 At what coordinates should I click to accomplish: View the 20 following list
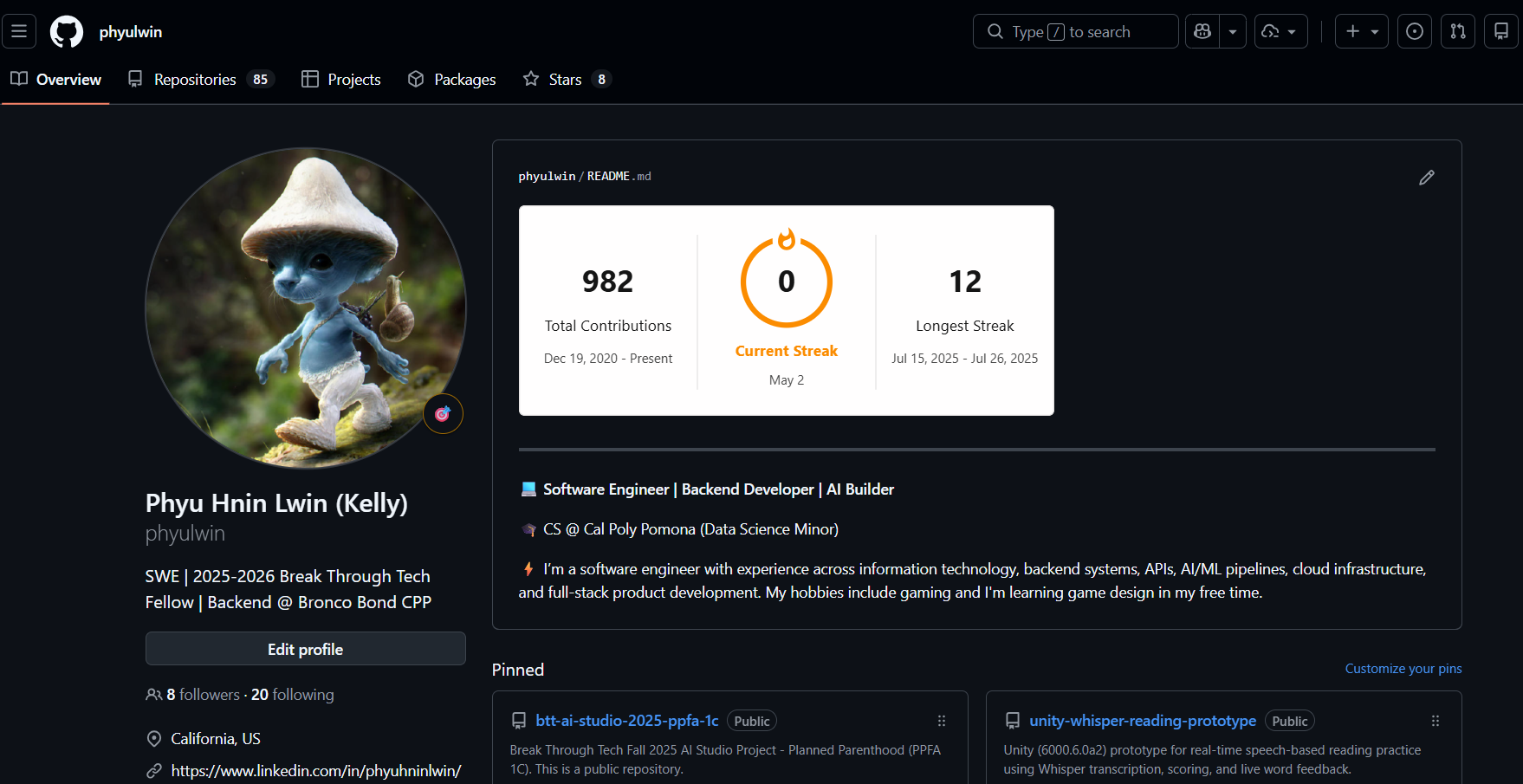[293, 695]
